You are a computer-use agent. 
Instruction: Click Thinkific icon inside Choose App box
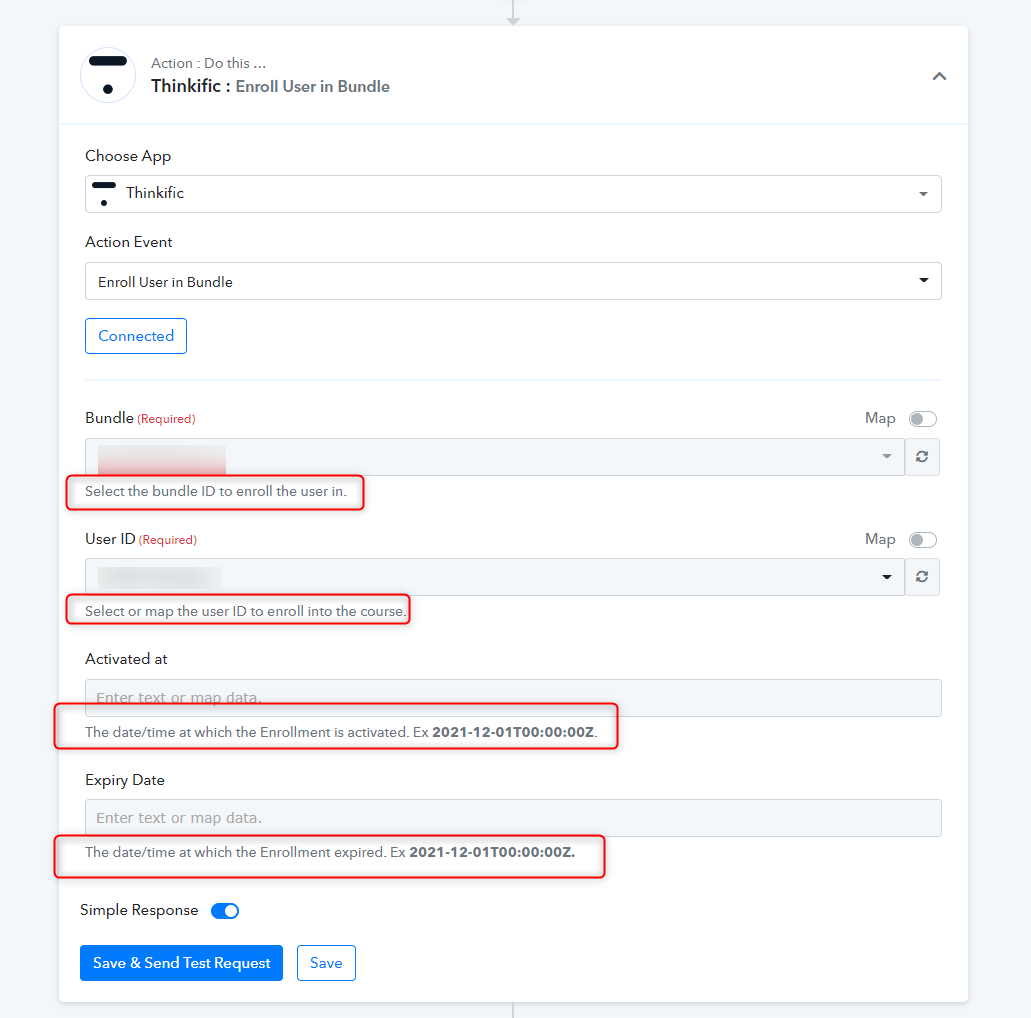(x=104, y=193)
